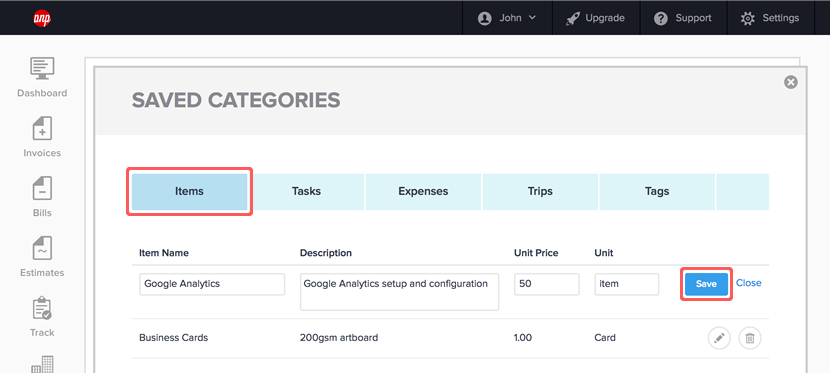Click the Card unit value
Viewport: 830px width, 373px height.
[605, 338]
